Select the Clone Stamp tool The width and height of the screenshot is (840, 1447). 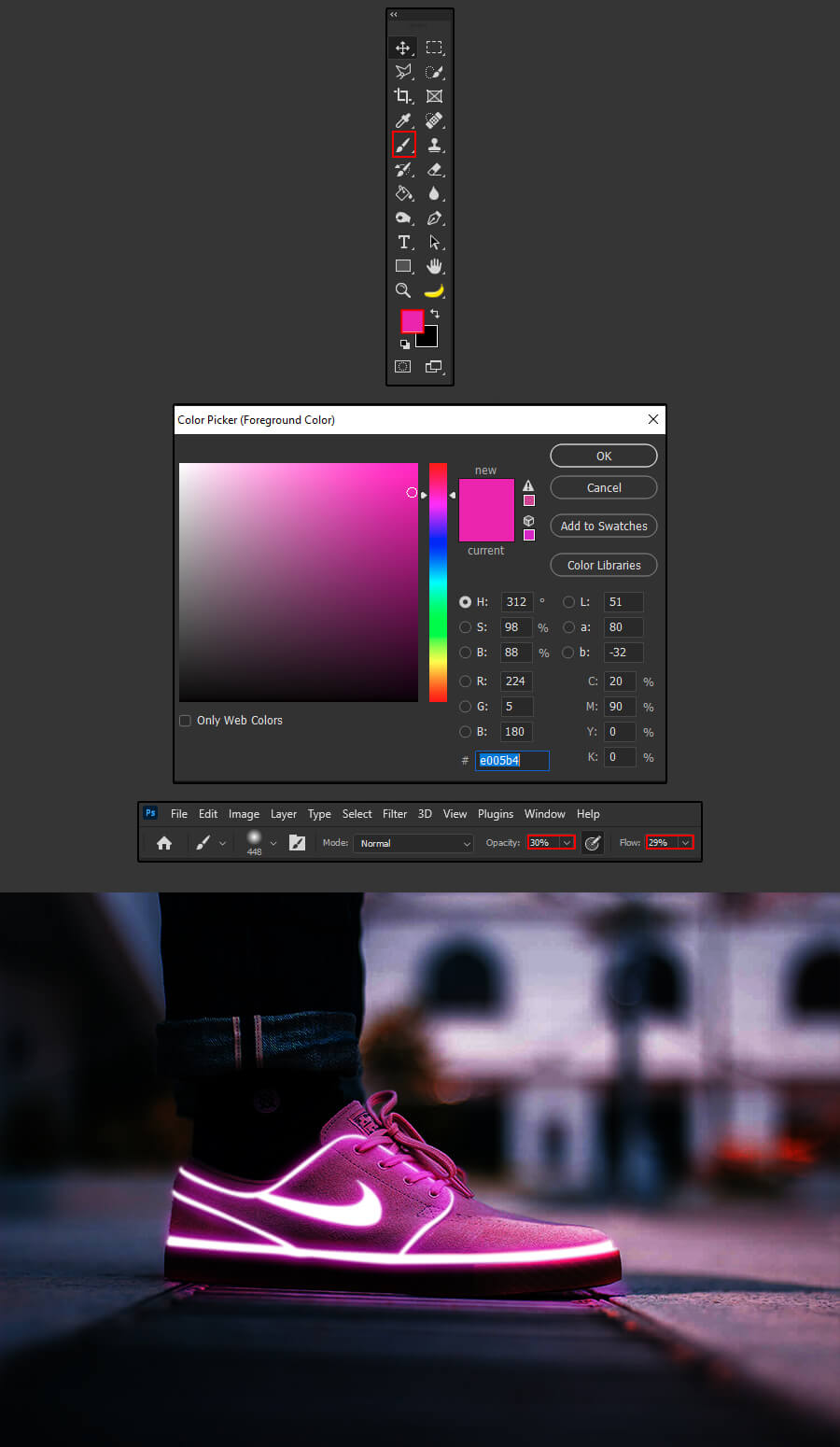coord(434,145)
